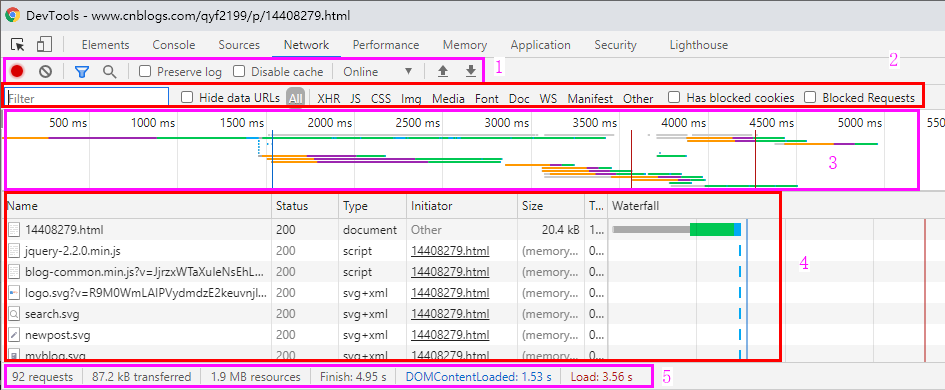945x390 pixels.
Task: Click the file icon beside jquery-2.2.0.min.js
Action: click(x=14, y=251)
